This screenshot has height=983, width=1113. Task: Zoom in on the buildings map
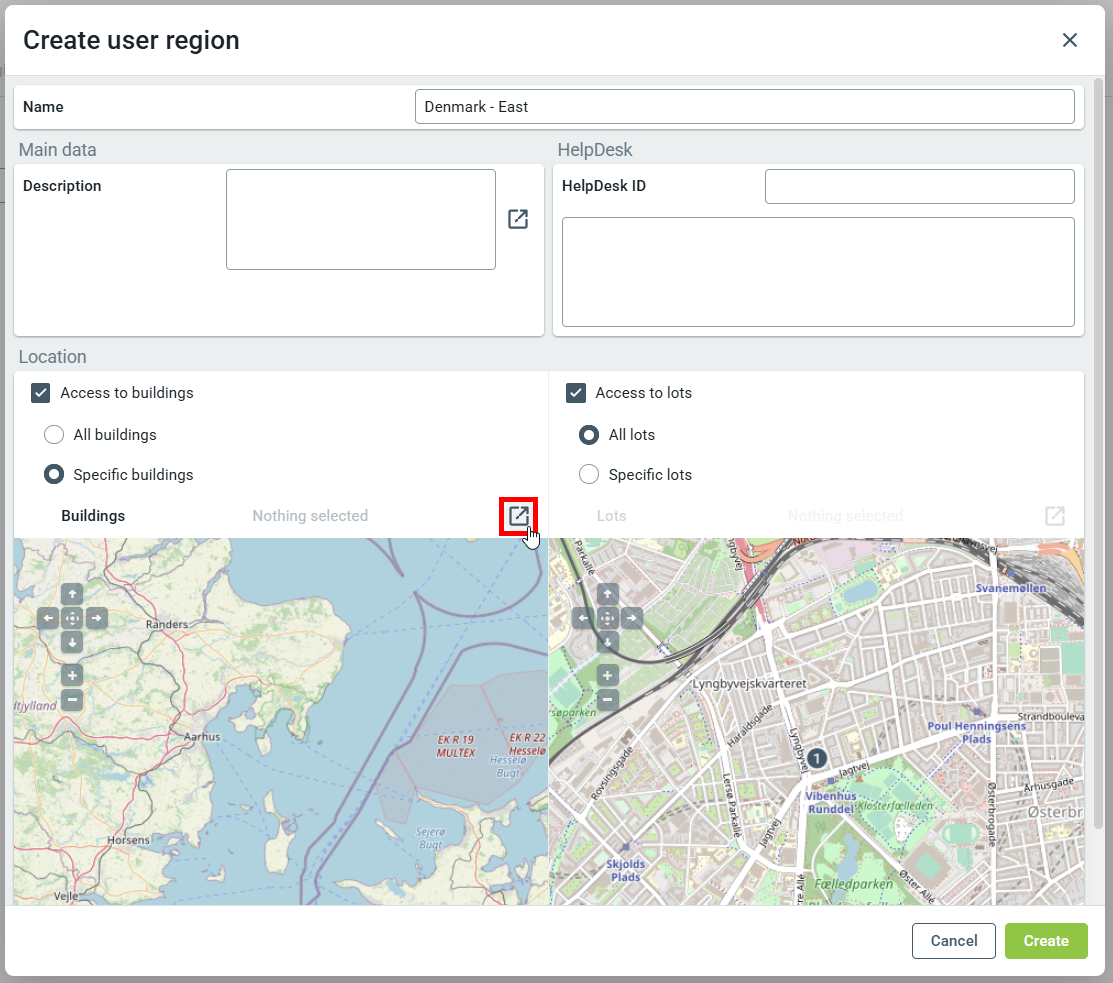click(72, 675)
